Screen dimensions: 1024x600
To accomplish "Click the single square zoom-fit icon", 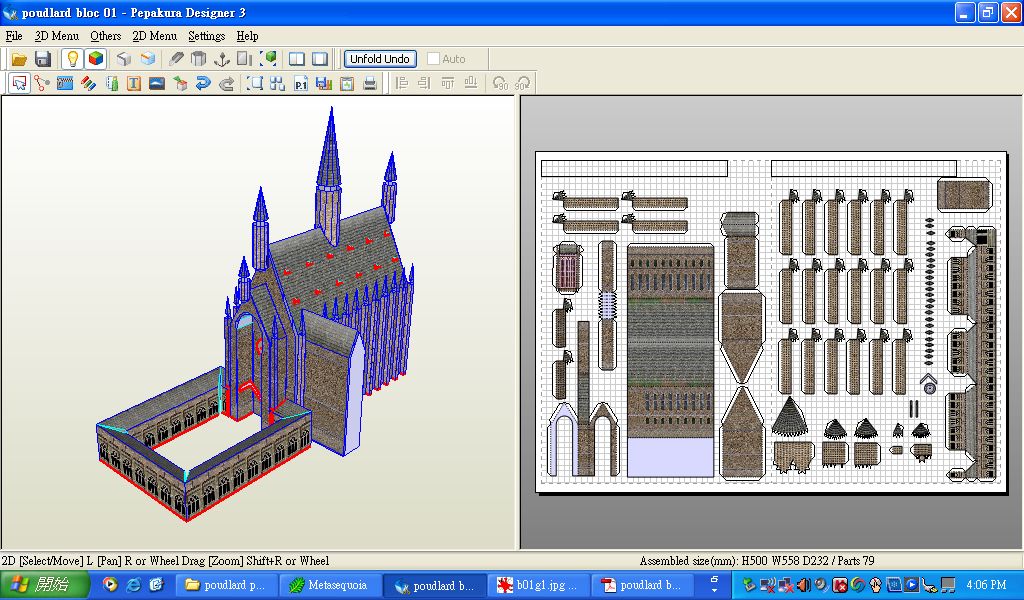I will pyautogui.click(x=255, y=84).
